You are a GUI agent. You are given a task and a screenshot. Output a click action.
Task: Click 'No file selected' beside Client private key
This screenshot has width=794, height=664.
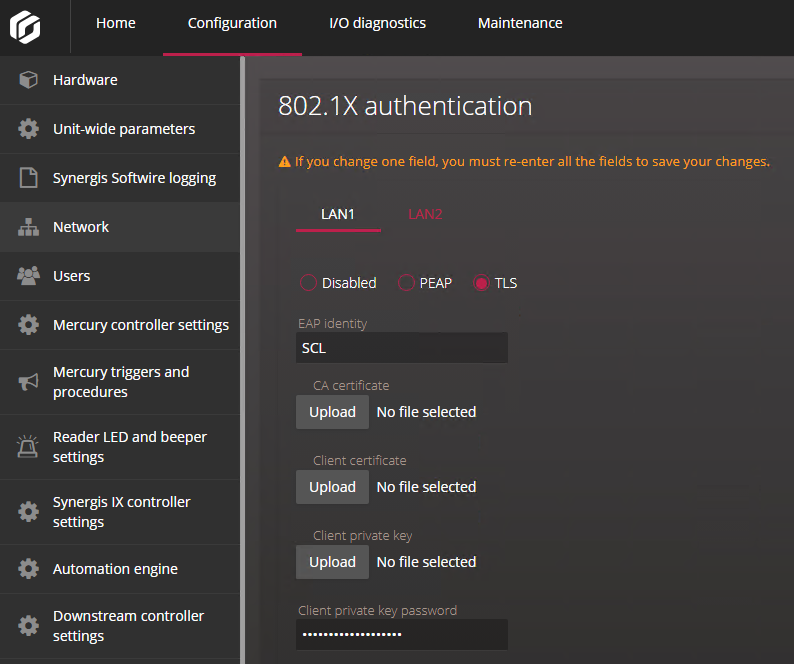click(x=426, y=562)
